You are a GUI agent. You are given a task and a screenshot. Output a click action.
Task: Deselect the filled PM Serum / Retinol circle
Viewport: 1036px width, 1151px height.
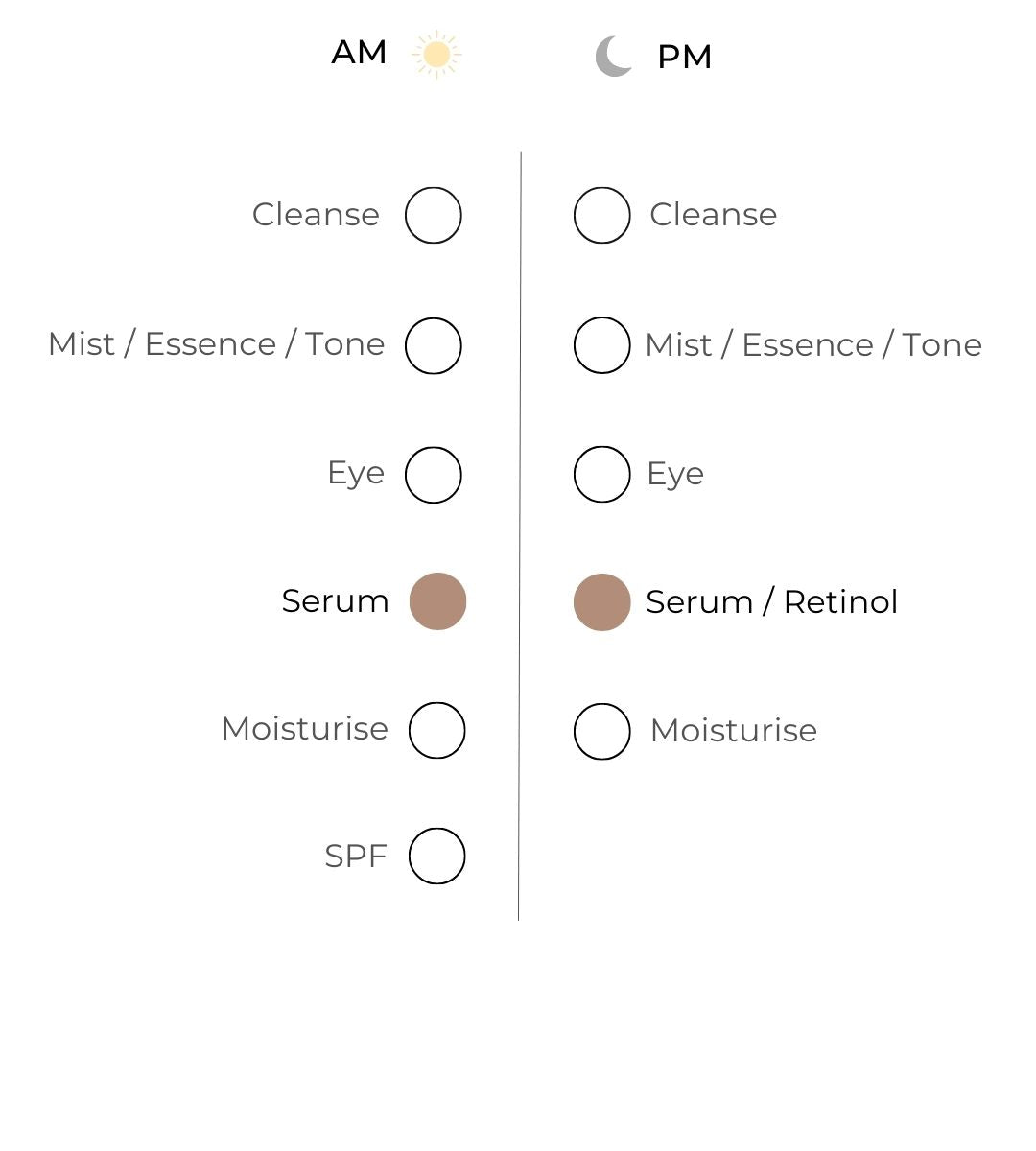coord(602,602)
